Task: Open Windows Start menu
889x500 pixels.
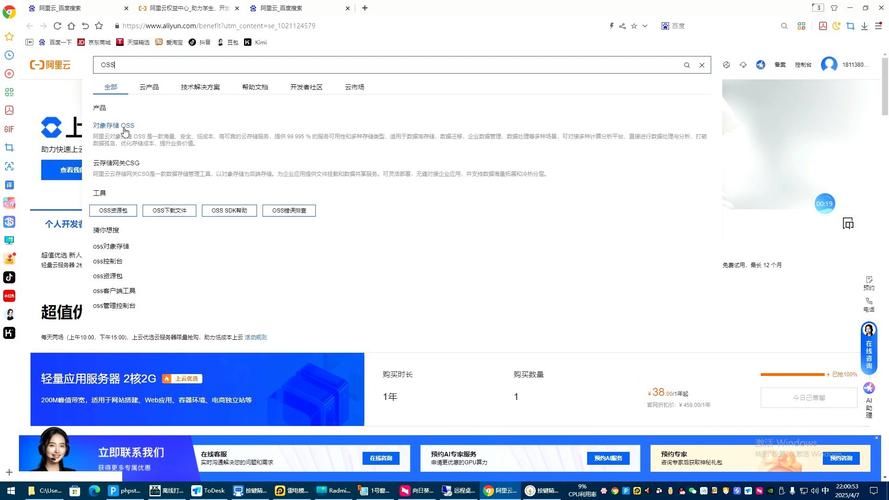Action: click(10, 490)
